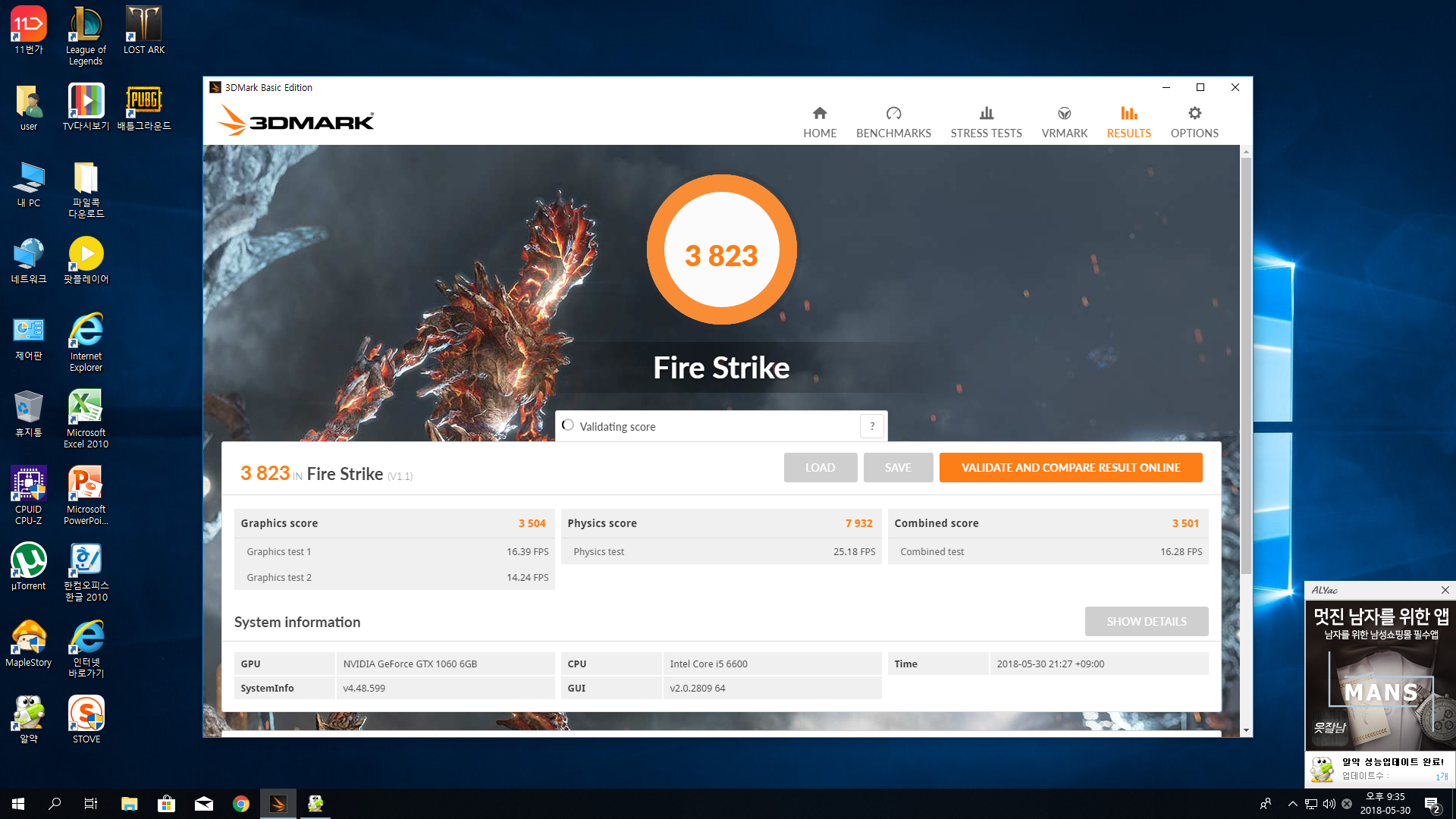Select the CPUID CPU-Z desktop icon

[x=29, y=495]
